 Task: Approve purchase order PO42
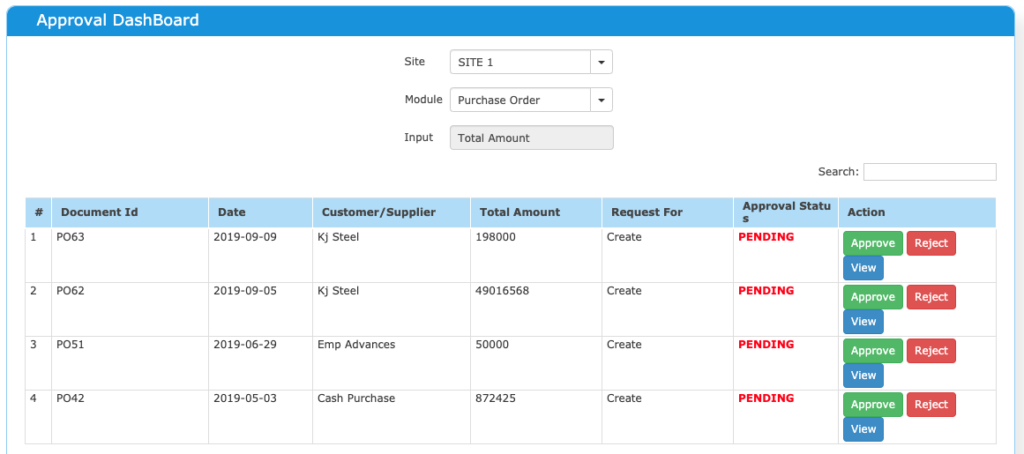click(x=873, y=404)
